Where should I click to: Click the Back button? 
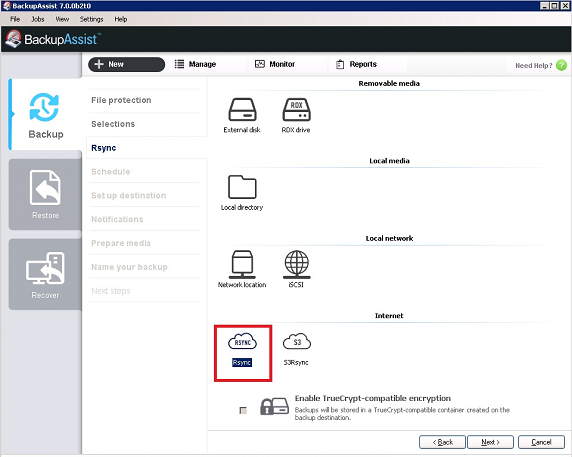(442, 442)
